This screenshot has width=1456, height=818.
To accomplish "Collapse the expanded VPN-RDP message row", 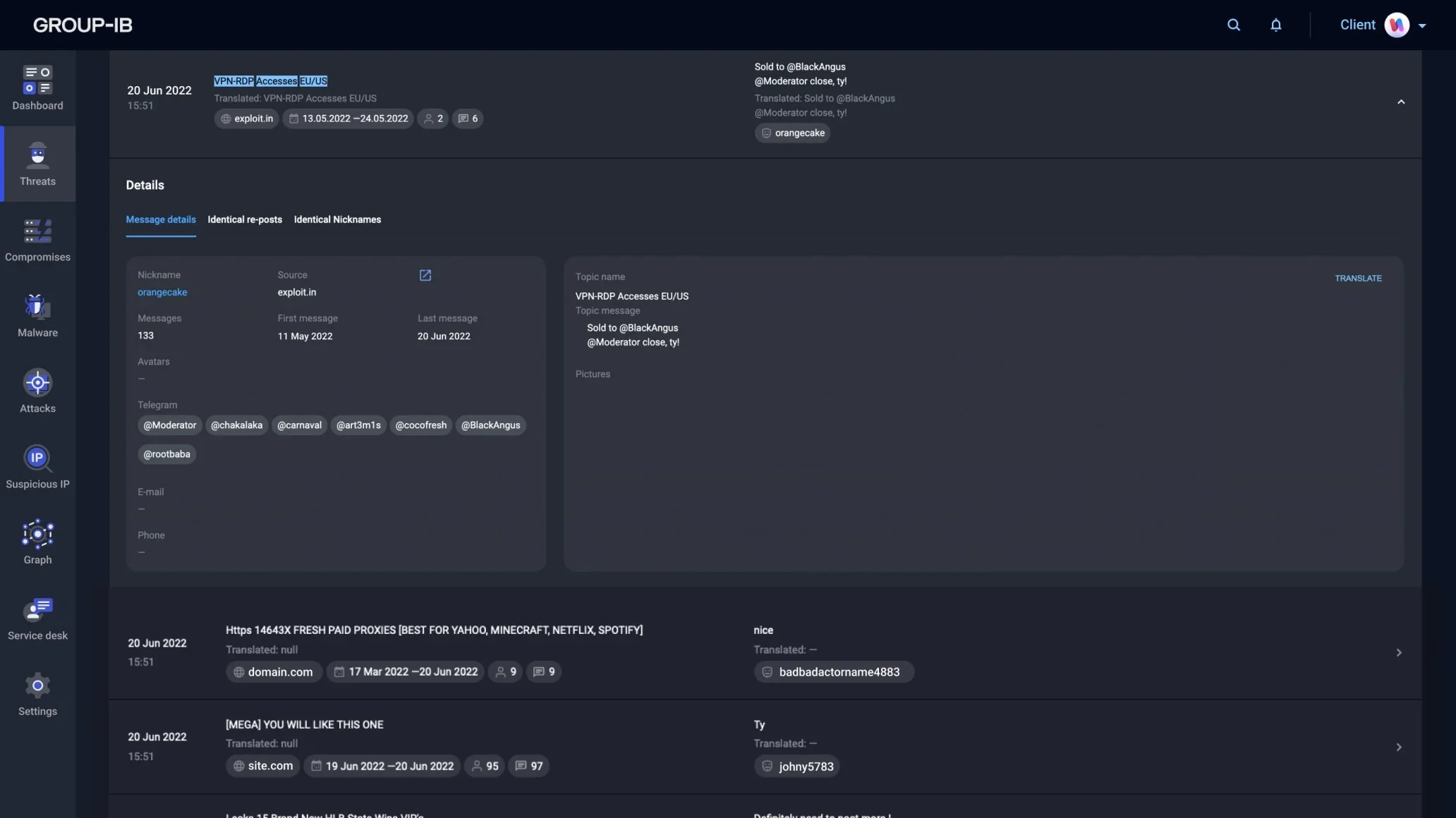I will pyautogui.click(x=1401, y=102).
